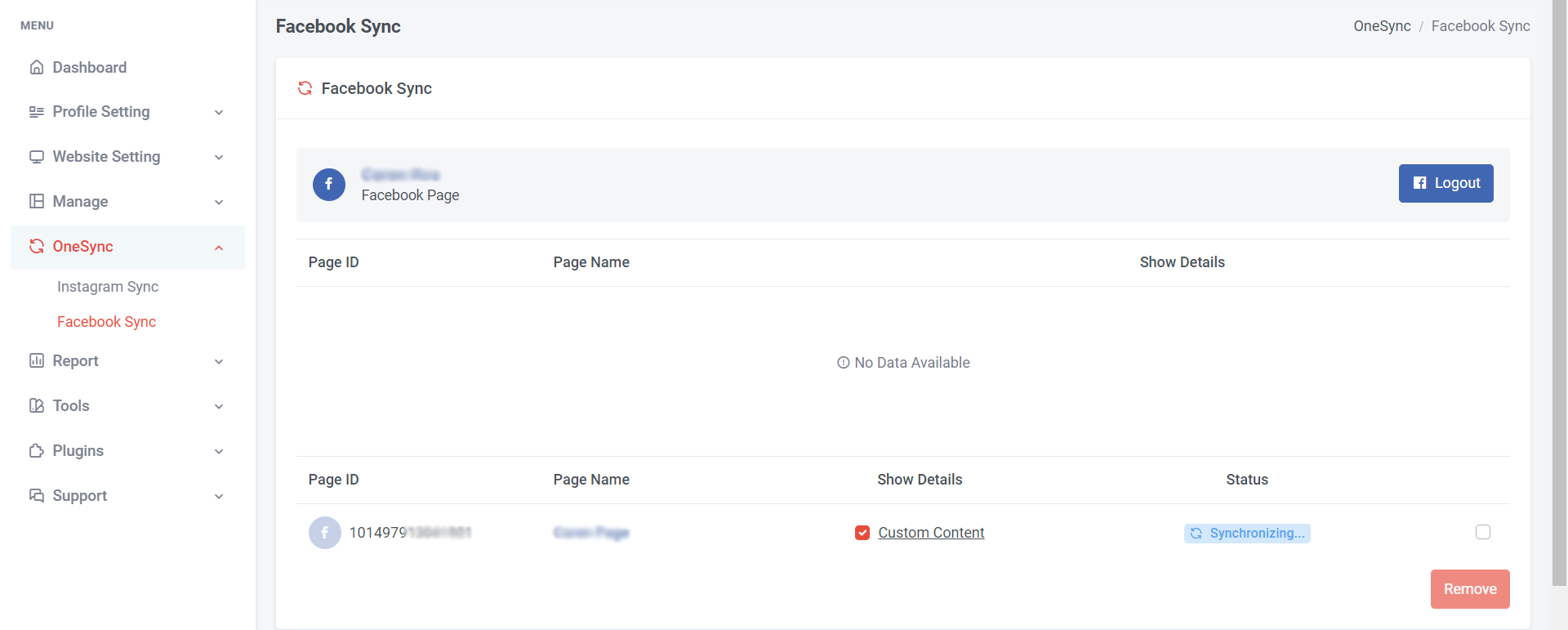1568x630 pixels.
Task: Click the Dashboard home icon
Action: [36, 67]
